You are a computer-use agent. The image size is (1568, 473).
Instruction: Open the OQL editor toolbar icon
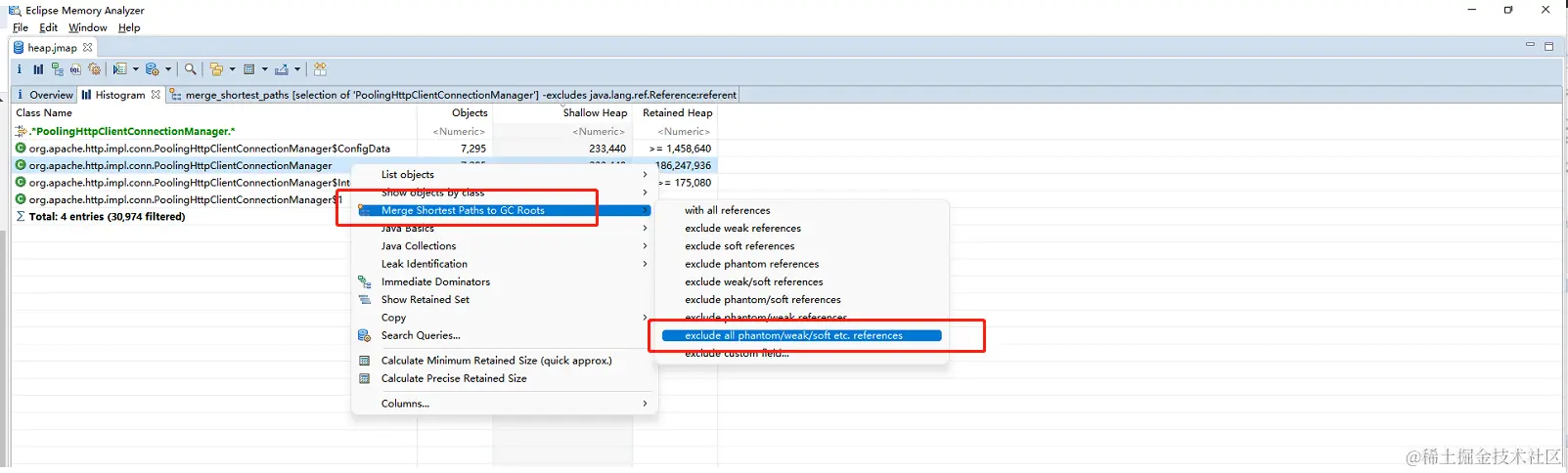pyautogui.click(x=75, y=69)
